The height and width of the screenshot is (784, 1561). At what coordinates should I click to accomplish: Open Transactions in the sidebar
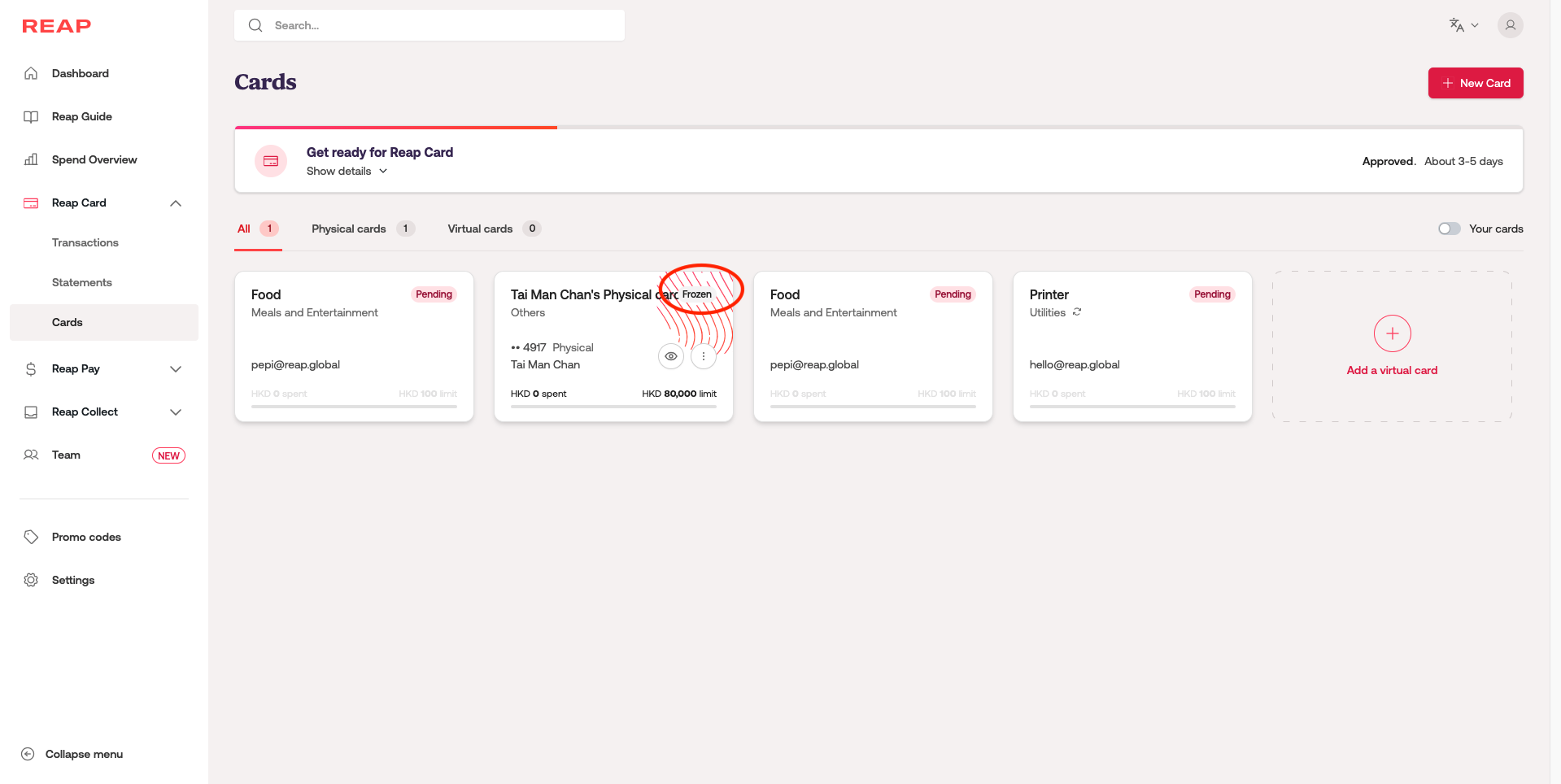(x=85, y=242)
